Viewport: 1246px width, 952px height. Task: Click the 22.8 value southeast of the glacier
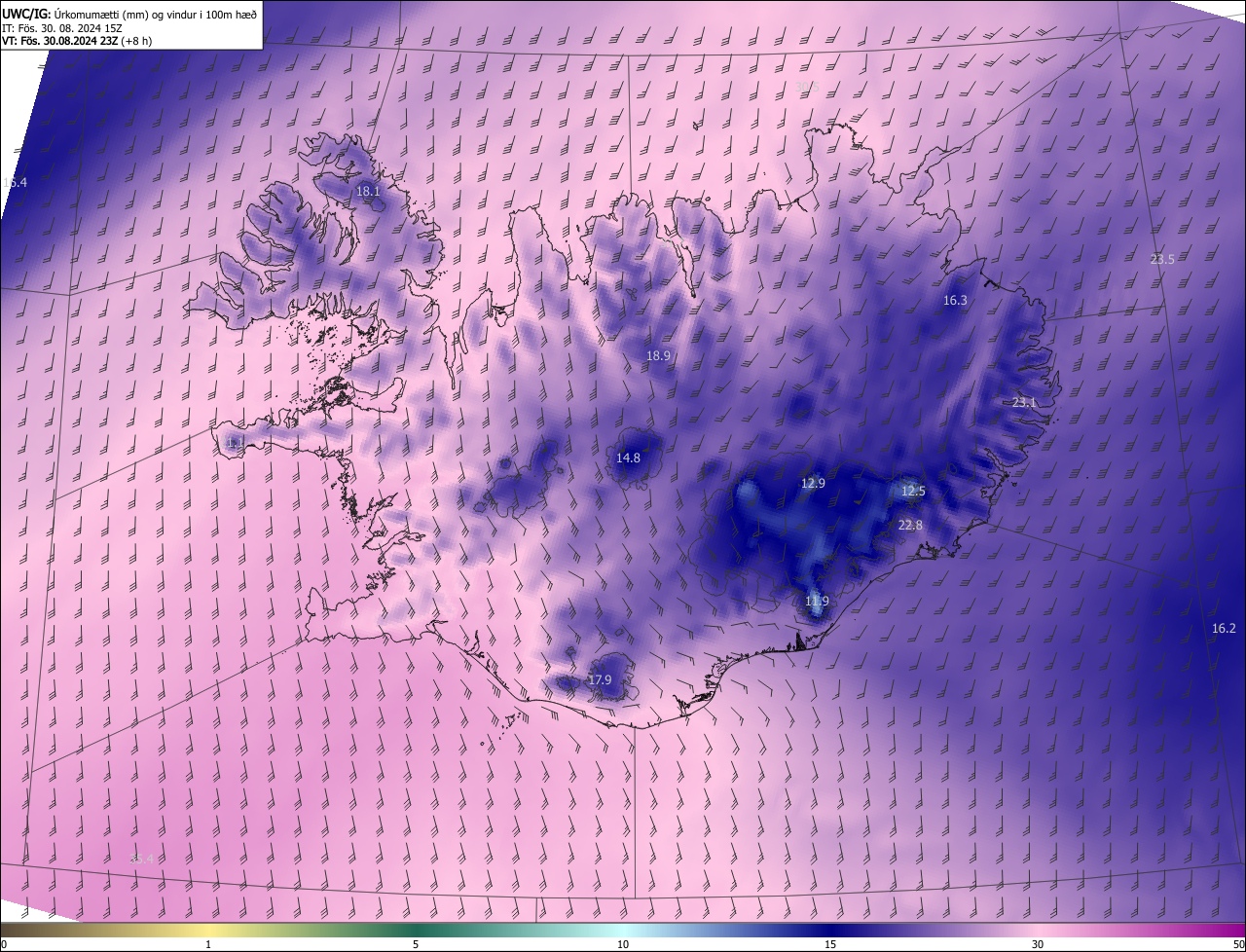(910, 526)
